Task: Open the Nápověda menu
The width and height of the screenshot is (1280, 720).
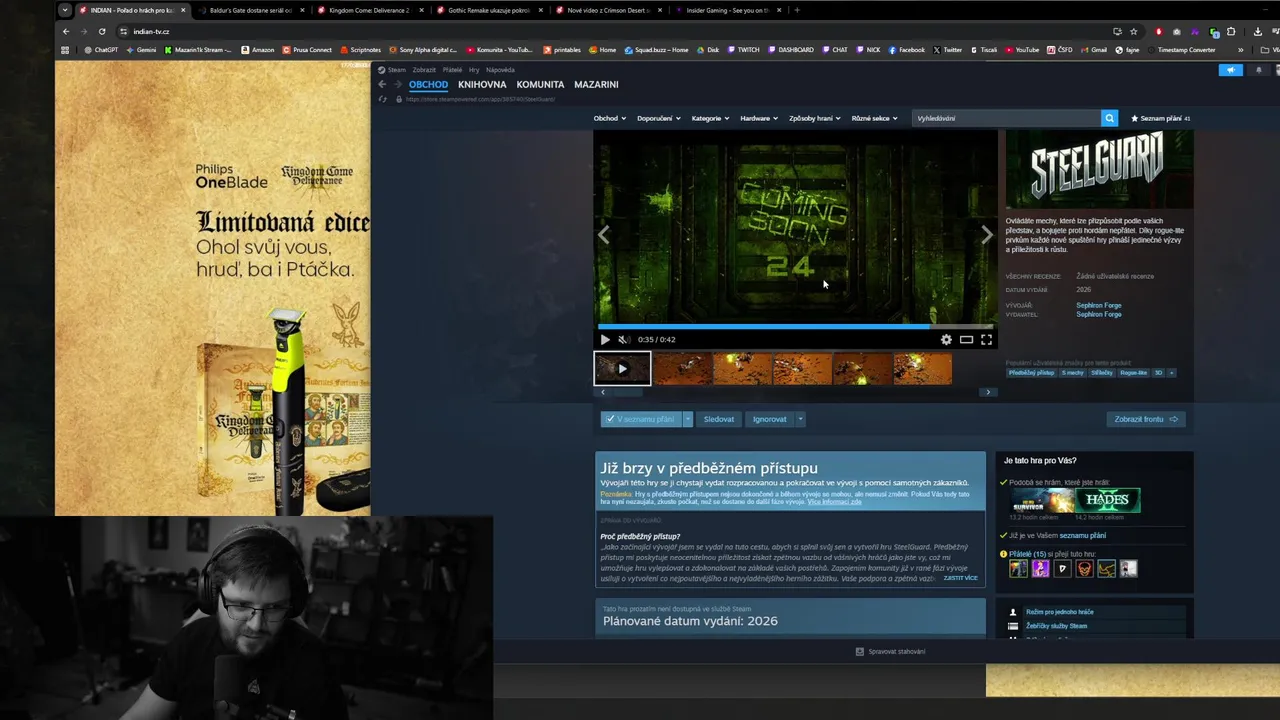Action: pyautogui.click(x=500, y=70)
